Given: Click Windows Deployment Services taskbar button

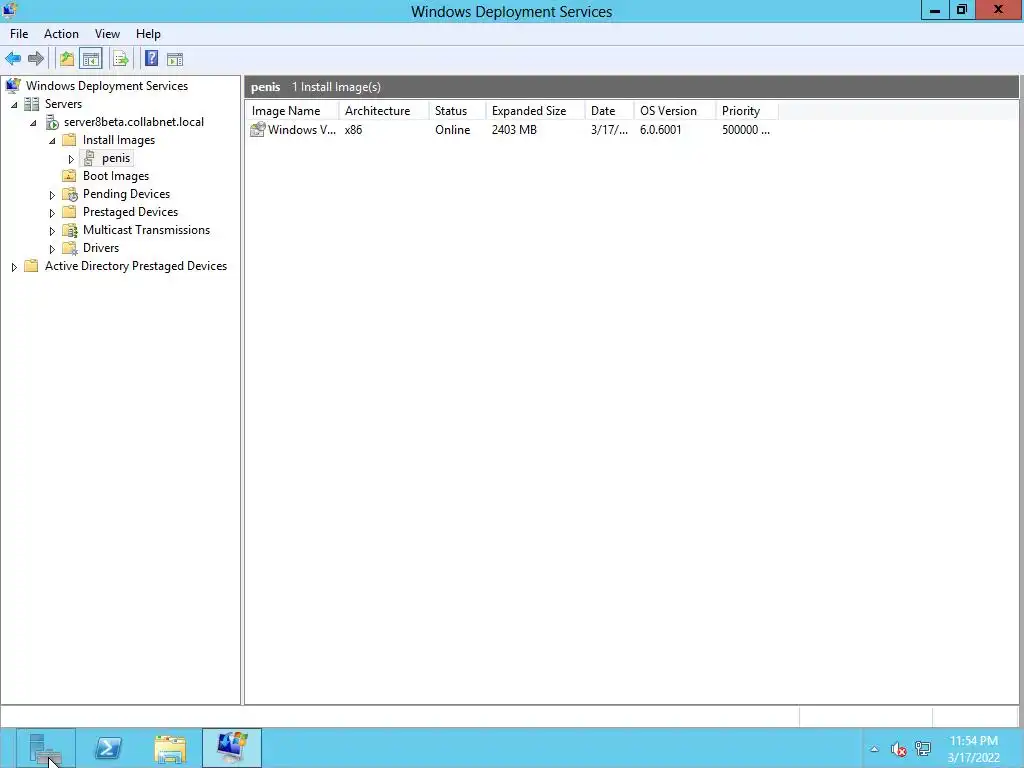Looking at the screenshot, I should point(232,748).
